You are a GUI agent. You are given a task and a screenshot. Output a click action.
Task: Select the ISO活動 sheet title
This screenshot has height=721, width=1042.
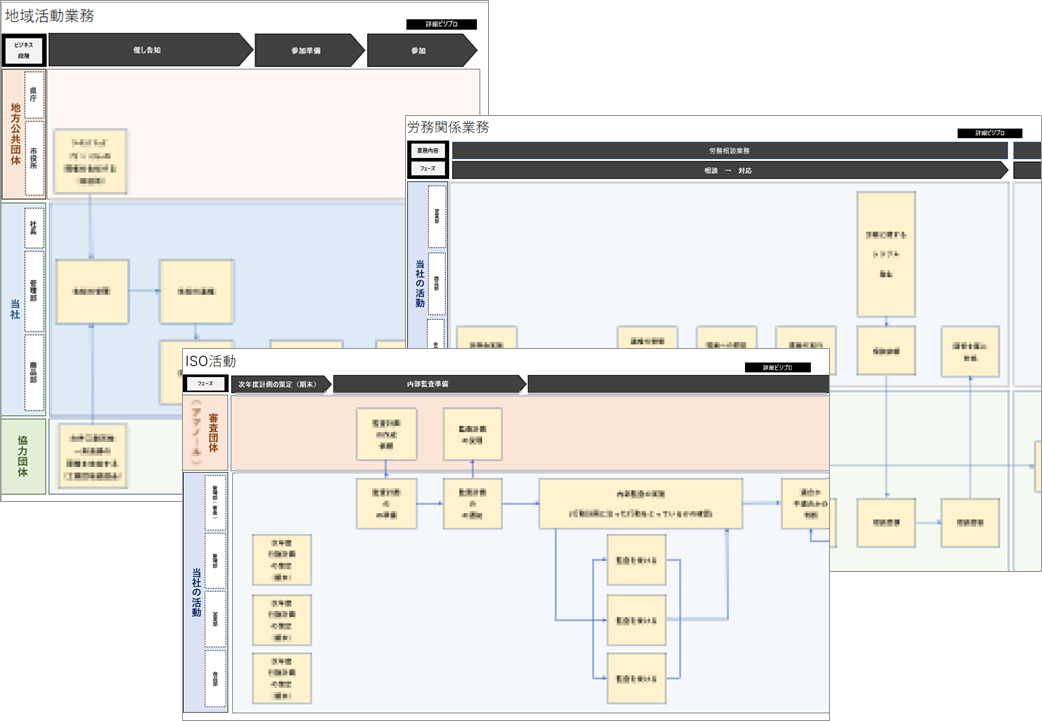(210, 361)
